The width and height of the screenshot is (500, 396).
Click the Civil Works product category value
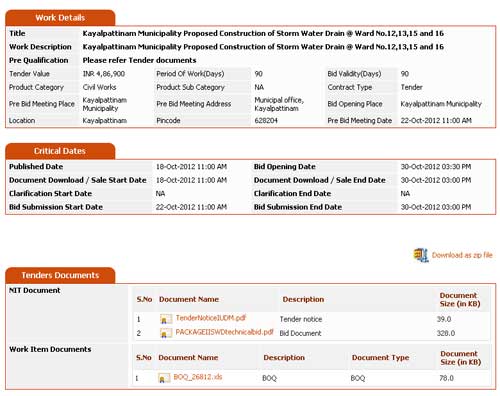99,87
